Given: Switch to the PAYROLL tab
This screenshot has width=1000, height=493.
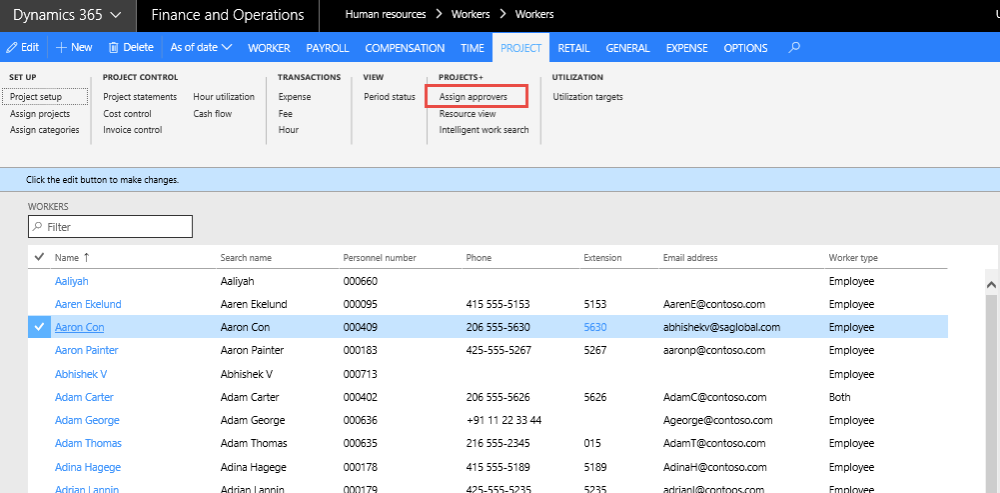Looking at the screenshot, I should 327,48.
